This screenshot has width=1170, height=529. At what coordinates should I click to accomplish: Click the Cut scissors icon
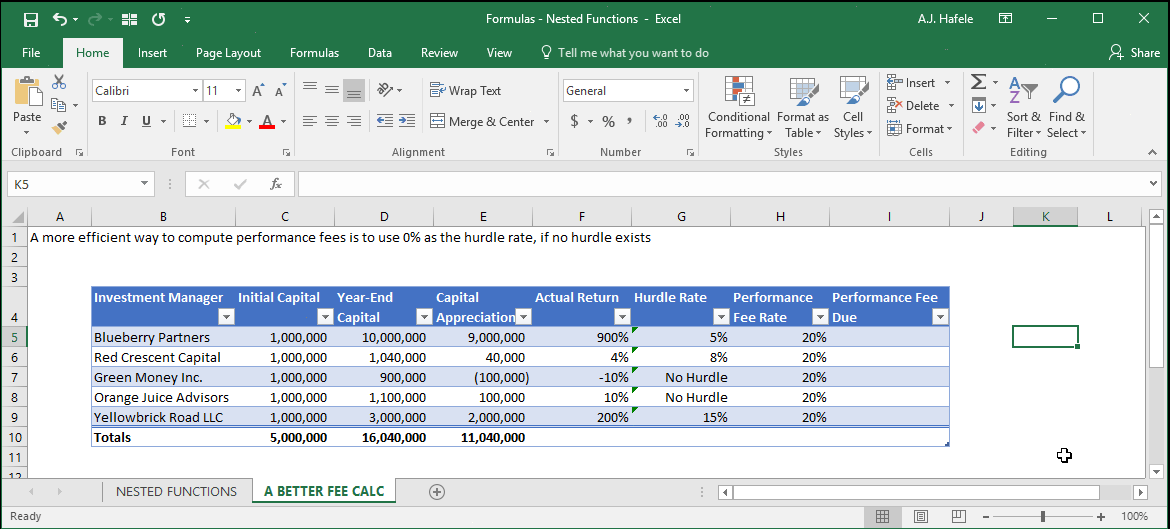[59, 82]
